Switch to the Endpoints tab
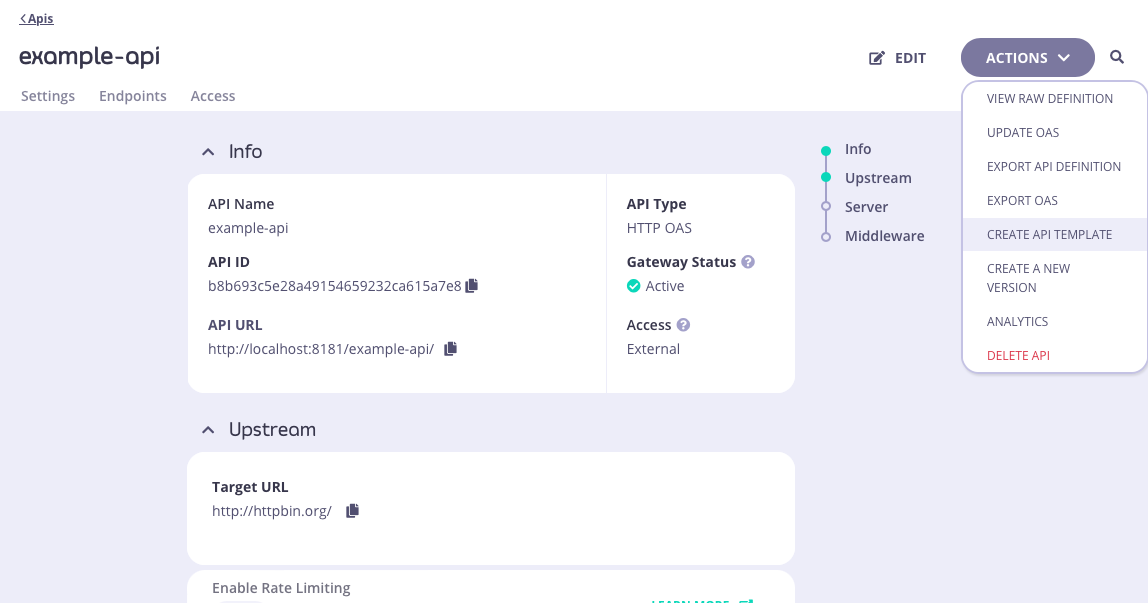Viewport: 1148px width, 603px height. (132, 95)
